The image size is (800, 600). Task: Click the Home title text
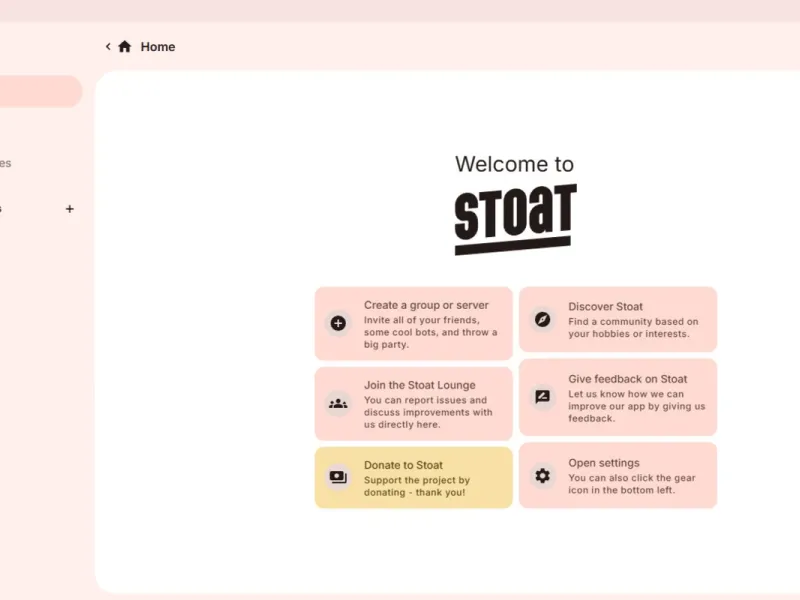(158, 46)
